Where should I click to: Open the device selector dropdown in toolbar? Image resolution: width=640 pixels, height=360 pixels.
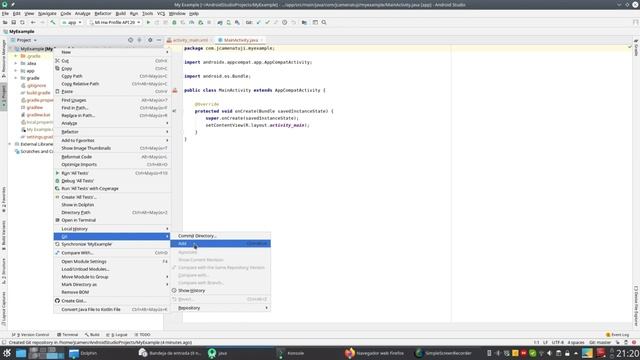[x=115, y=22]
